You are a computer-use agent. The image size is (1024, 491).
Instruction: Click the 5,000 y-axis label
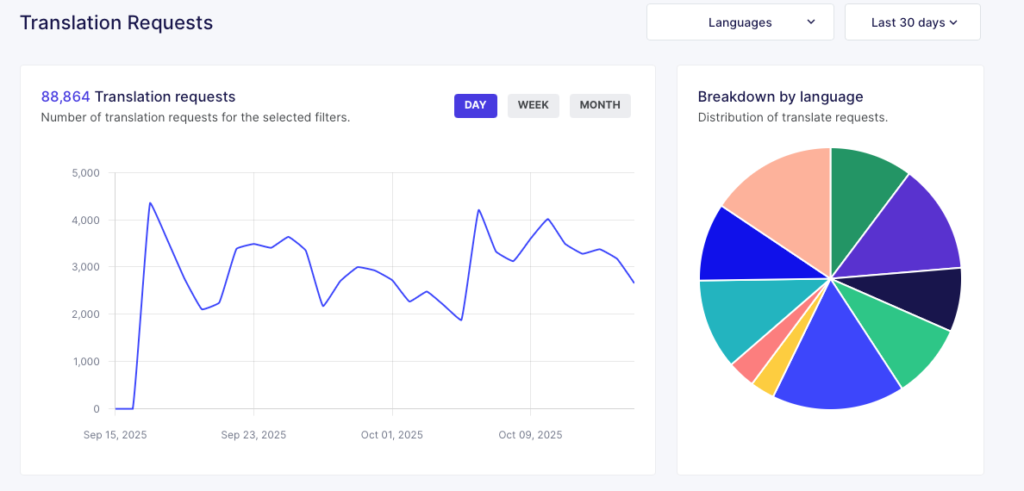tap(86, 173)
